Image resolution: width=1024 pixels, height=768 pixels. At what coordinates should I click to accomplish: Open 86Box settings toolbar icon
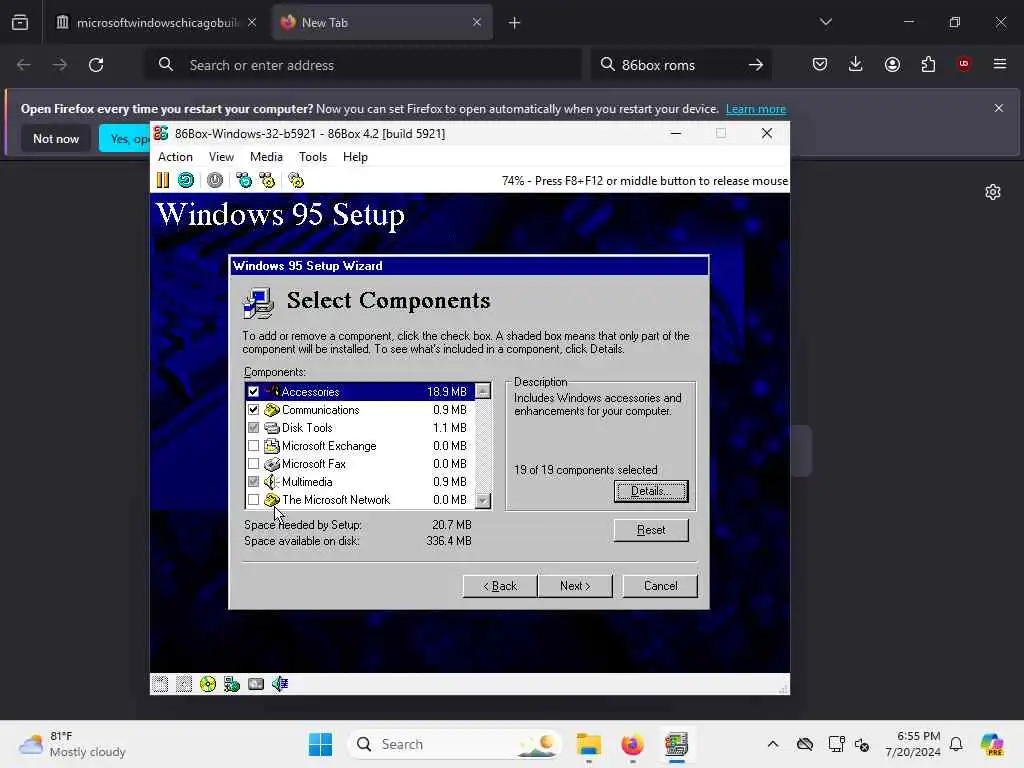coord(296,180)
